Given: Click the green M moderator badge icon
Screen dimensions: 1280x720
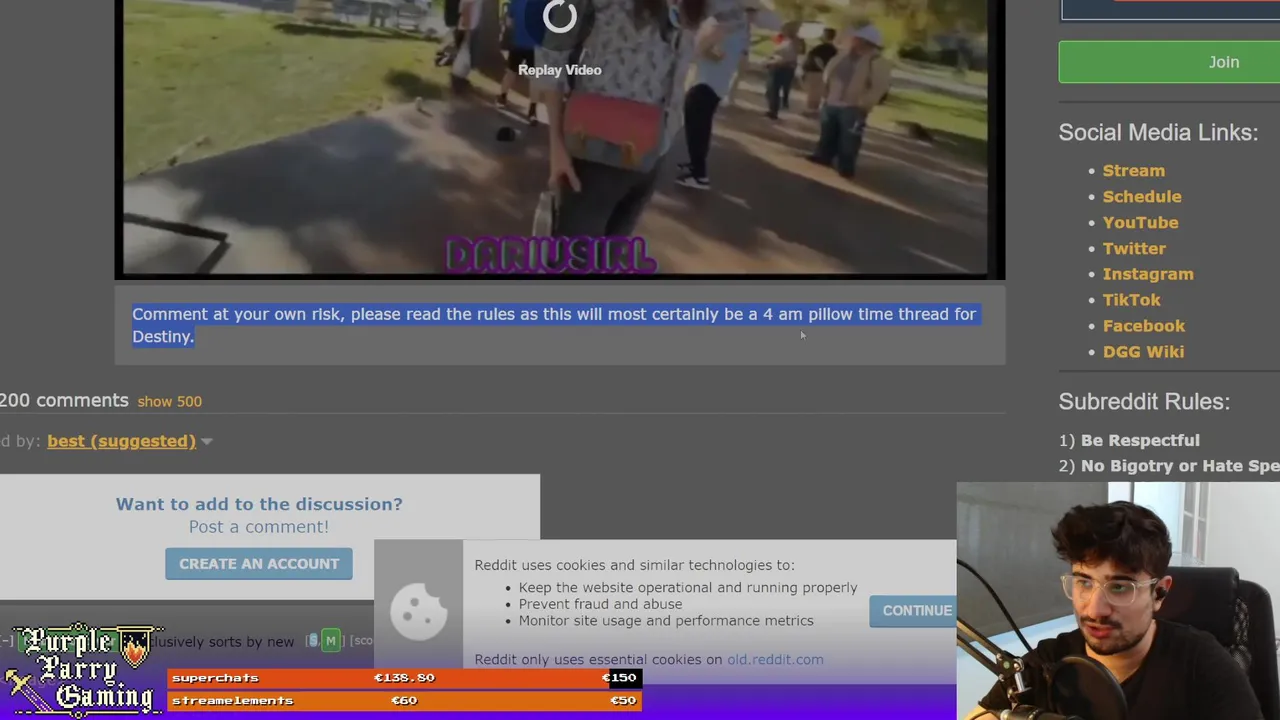Looking at the screenshot, I should tap(330, 641).
